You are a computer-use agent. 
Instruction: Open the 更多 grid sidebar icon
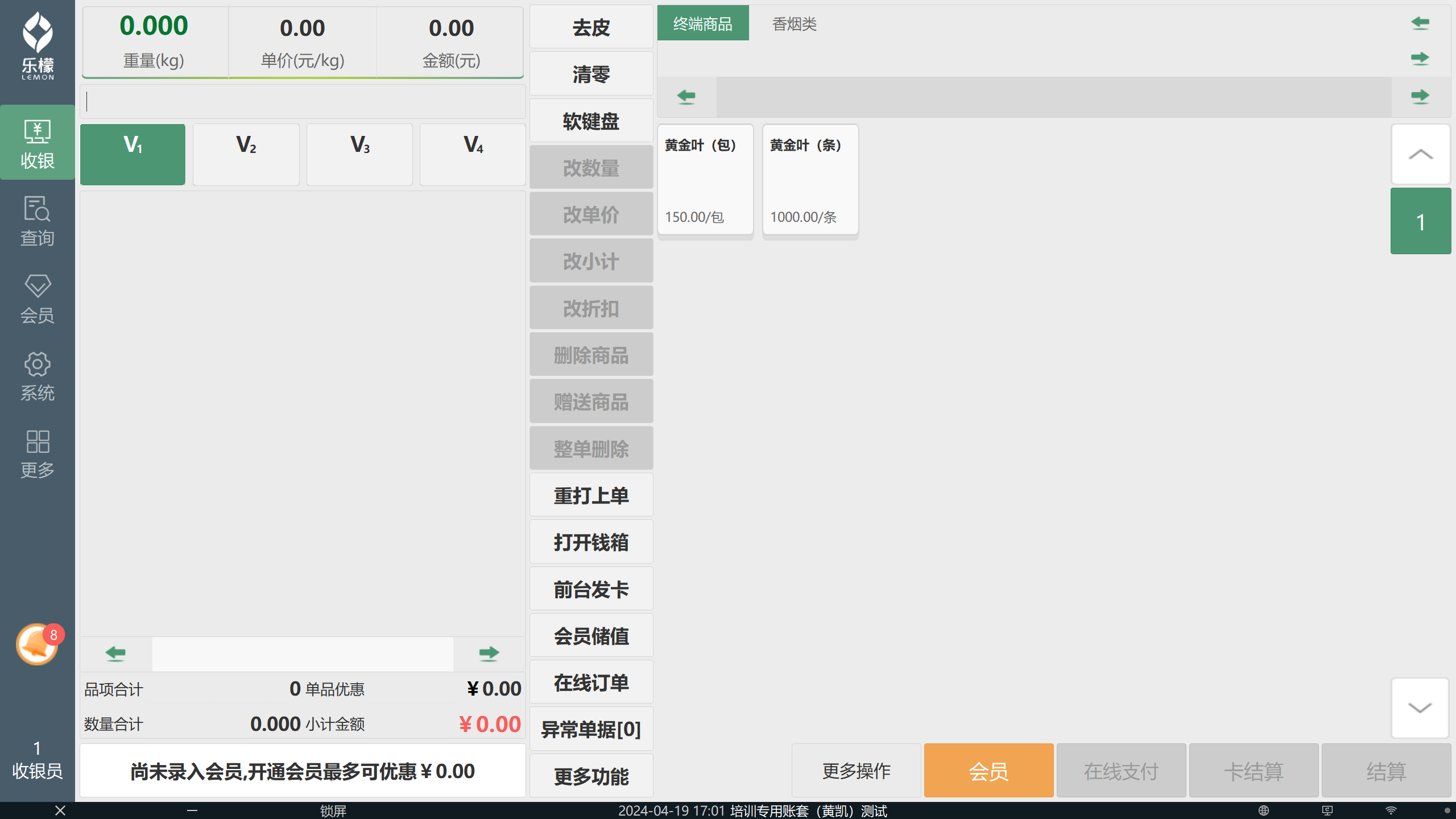pyautogui.click(x=38, y=454)
